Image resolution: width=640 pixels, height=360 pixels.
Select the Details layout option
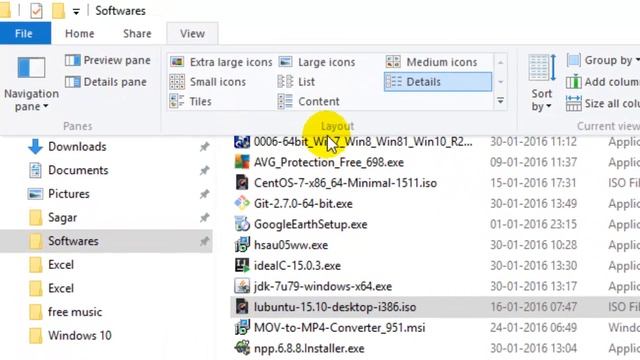pyautogui.click(x=438, y=82)
